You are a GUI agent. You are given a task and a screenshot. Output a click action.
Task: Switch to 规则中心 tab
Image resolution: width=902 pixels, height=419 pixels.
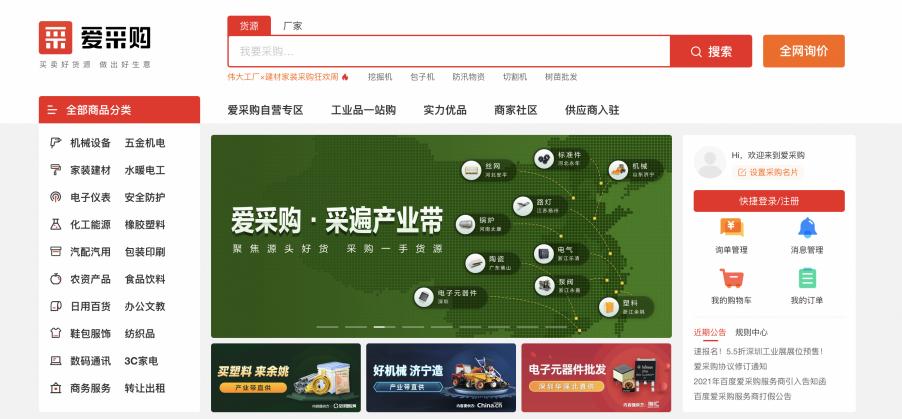(x=751, y=332)
